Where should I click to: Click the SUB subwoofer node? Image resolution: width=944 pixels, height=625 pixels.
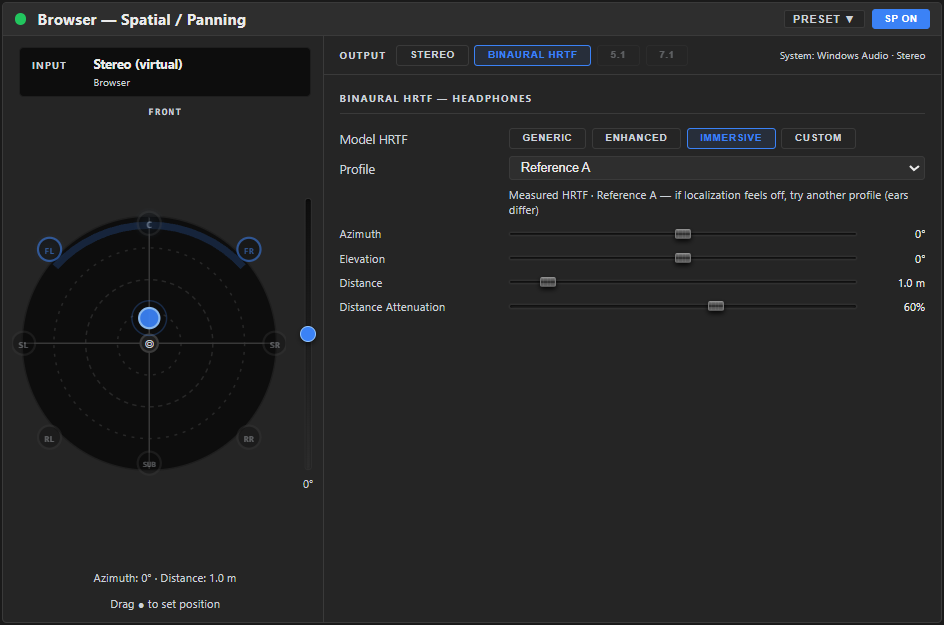(149, 464)
